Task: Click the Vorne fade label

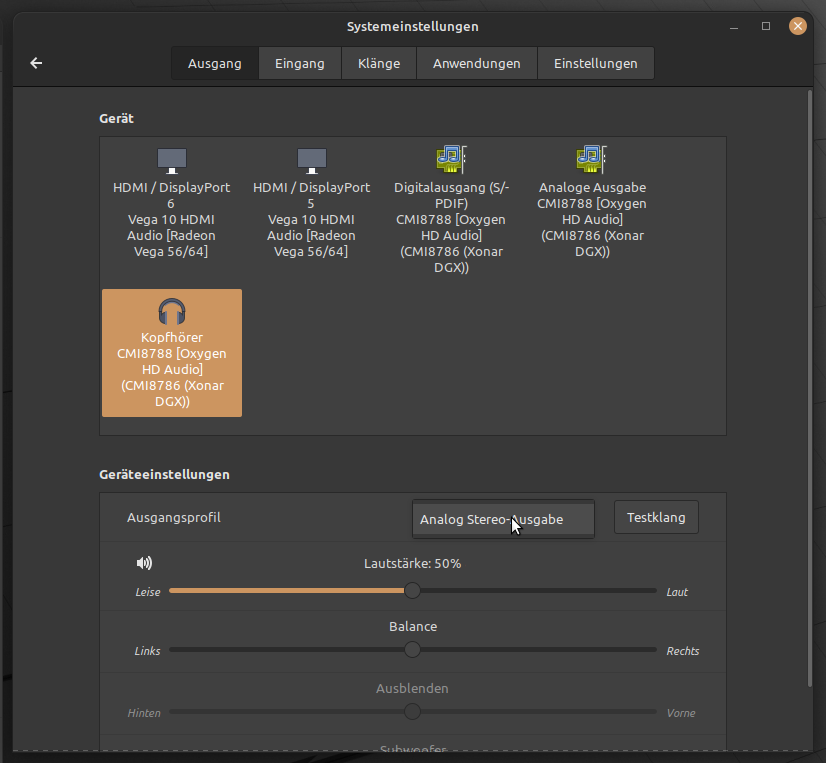Action: click(681, 713)
